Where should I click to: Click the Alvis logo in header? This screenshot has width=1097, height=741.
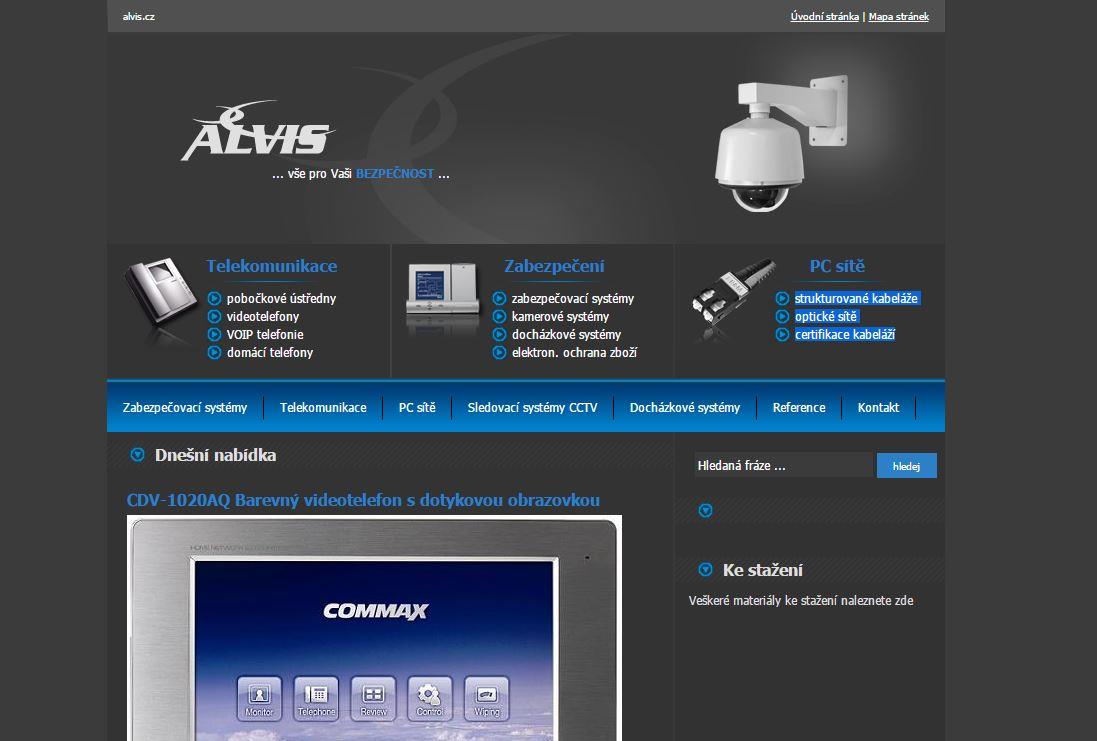click(x=257, y=133)
